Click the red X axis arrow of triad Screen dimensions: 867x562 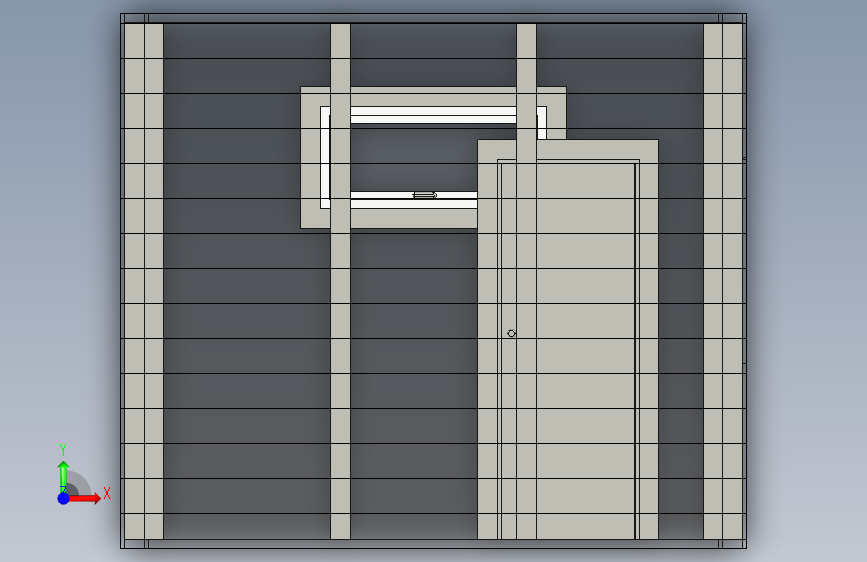(85, 498)
